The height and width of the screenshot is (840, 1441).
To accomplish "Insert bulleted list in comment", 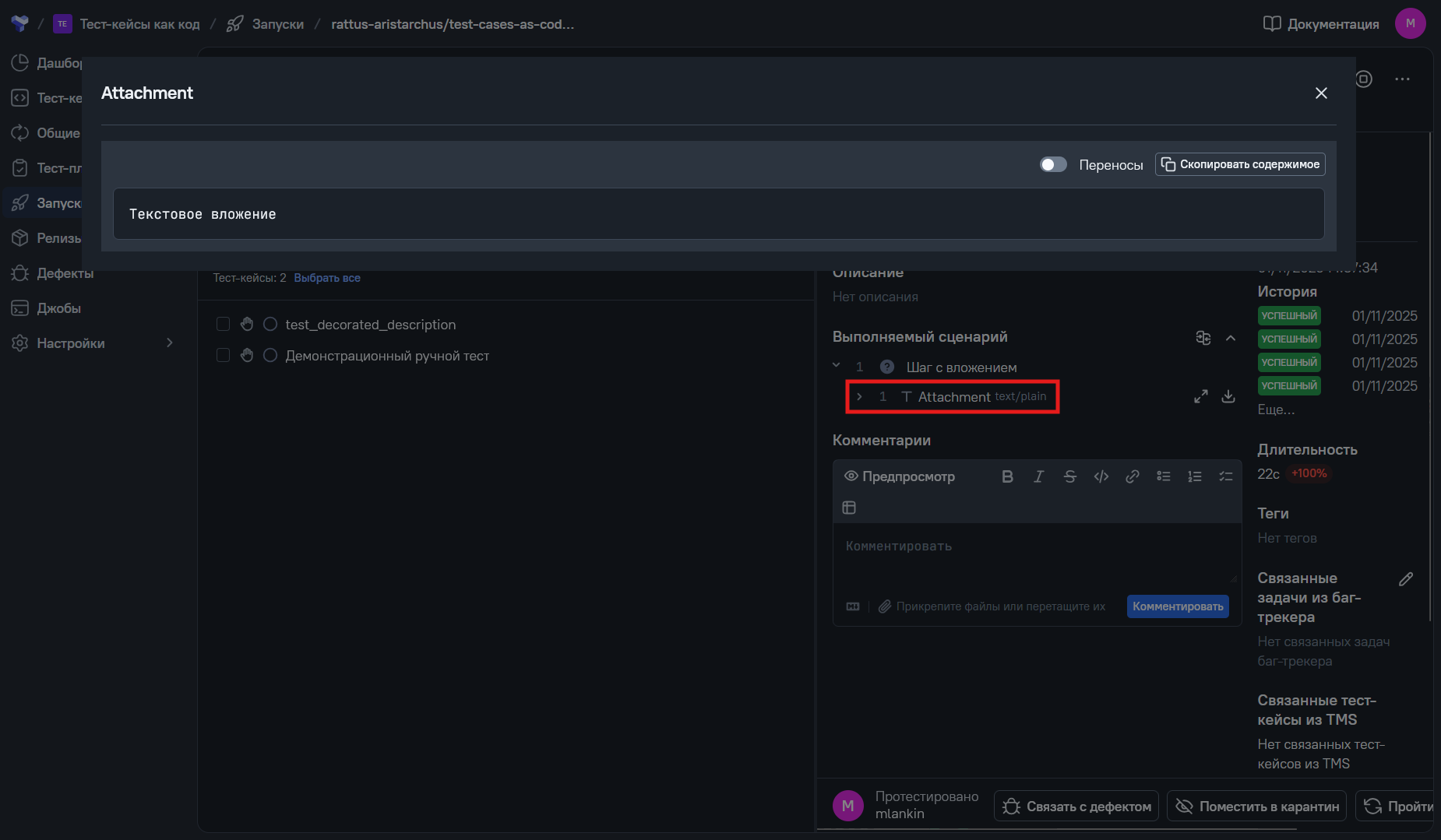I will coord(1163,476).
